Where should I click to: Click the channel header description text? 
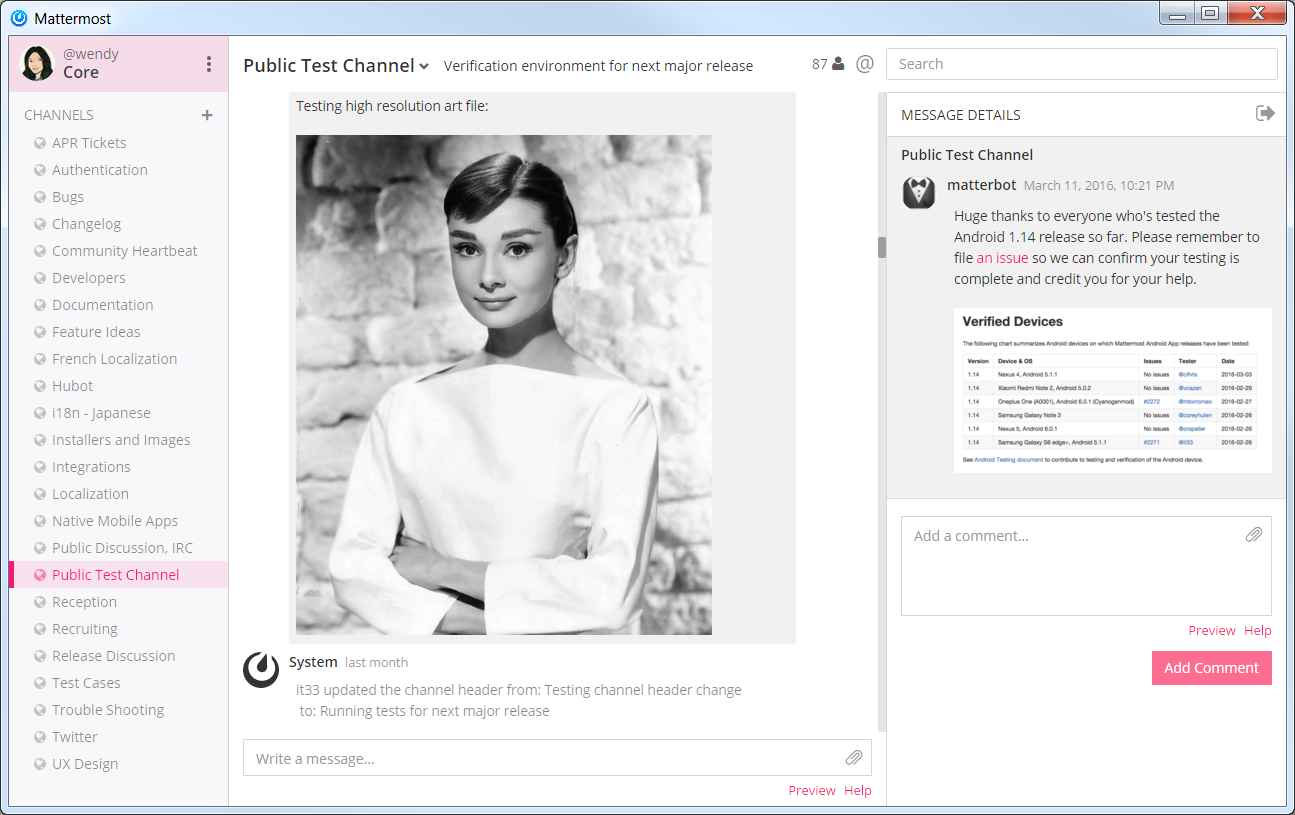[598, 66]
